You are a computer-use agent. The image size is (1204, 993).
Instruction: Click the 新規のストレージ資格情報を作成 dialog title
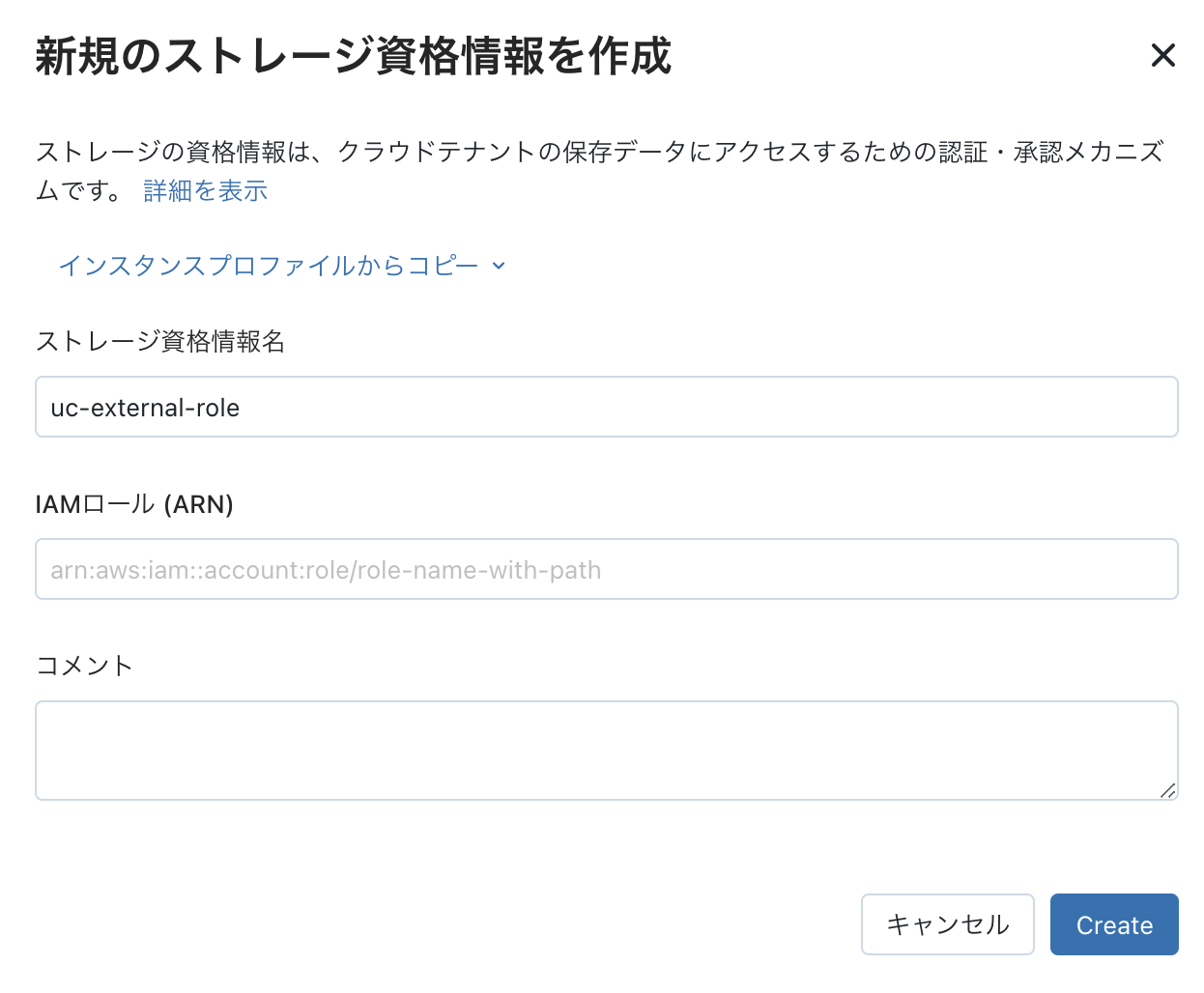[353, 55]
